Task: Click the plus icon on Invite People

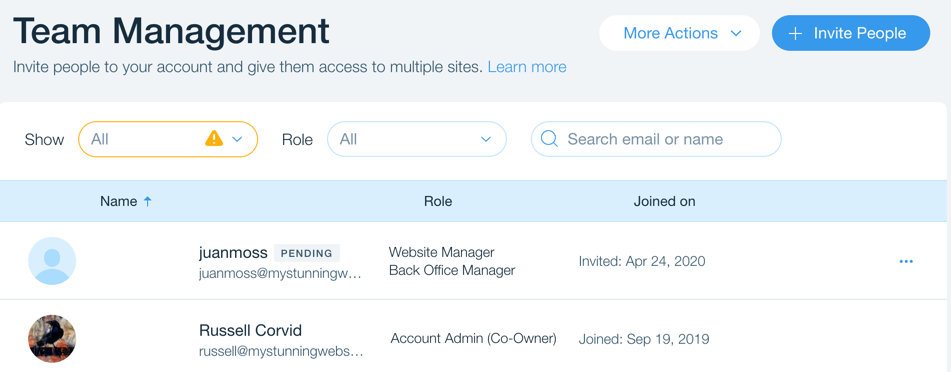Action: 795,33
